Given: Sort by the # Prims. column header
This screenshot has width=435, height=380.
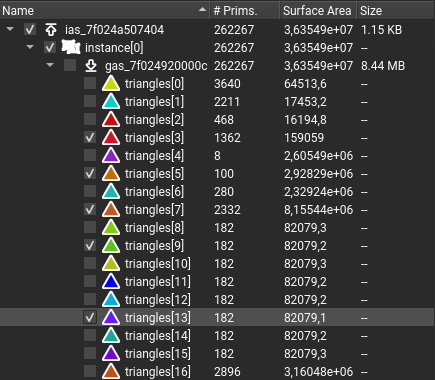Looking at the screenshot, I should pyautogui.click(x=244, y=11).
